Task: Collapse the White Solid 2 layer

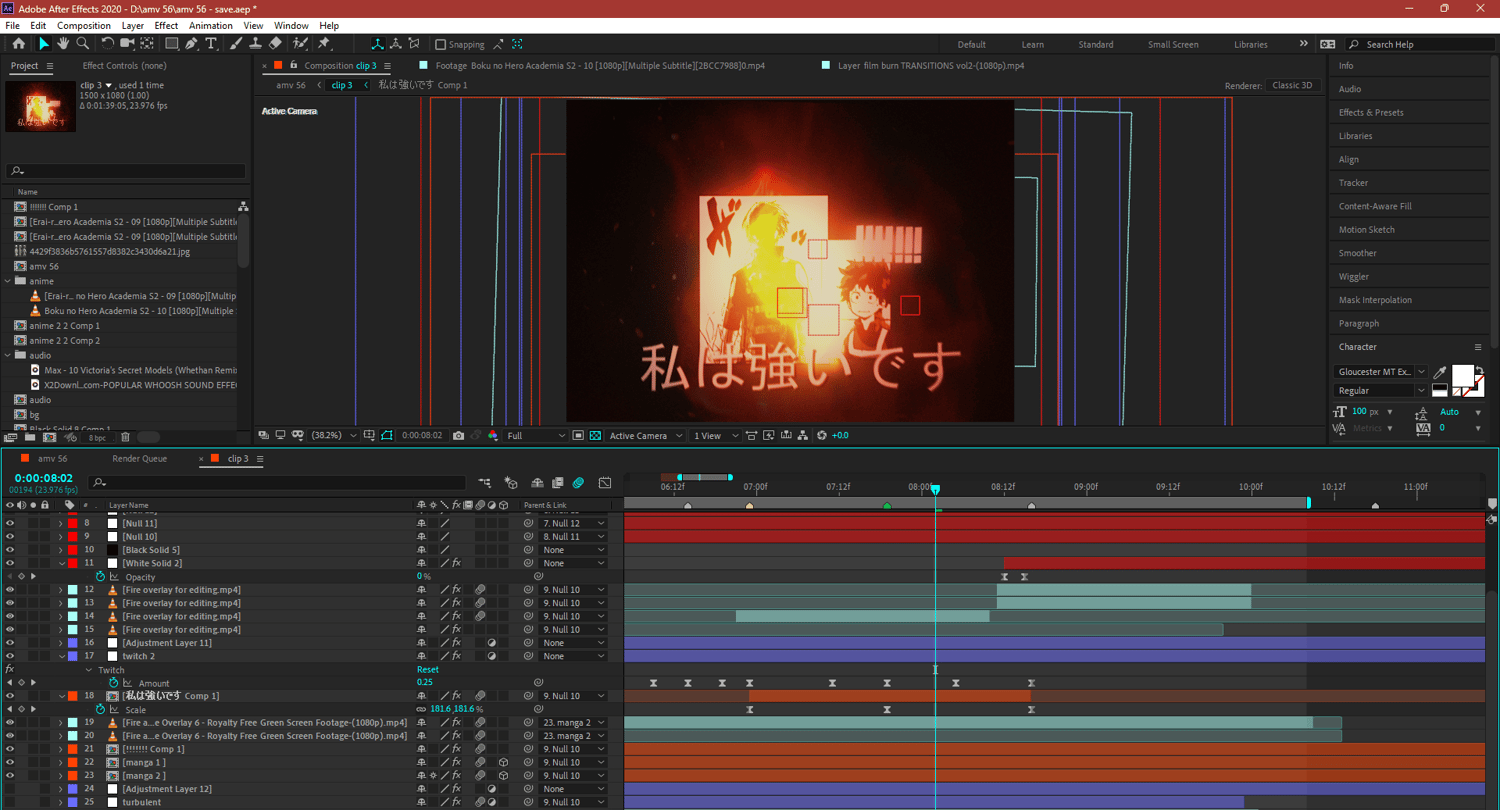Action: [60, 563]
